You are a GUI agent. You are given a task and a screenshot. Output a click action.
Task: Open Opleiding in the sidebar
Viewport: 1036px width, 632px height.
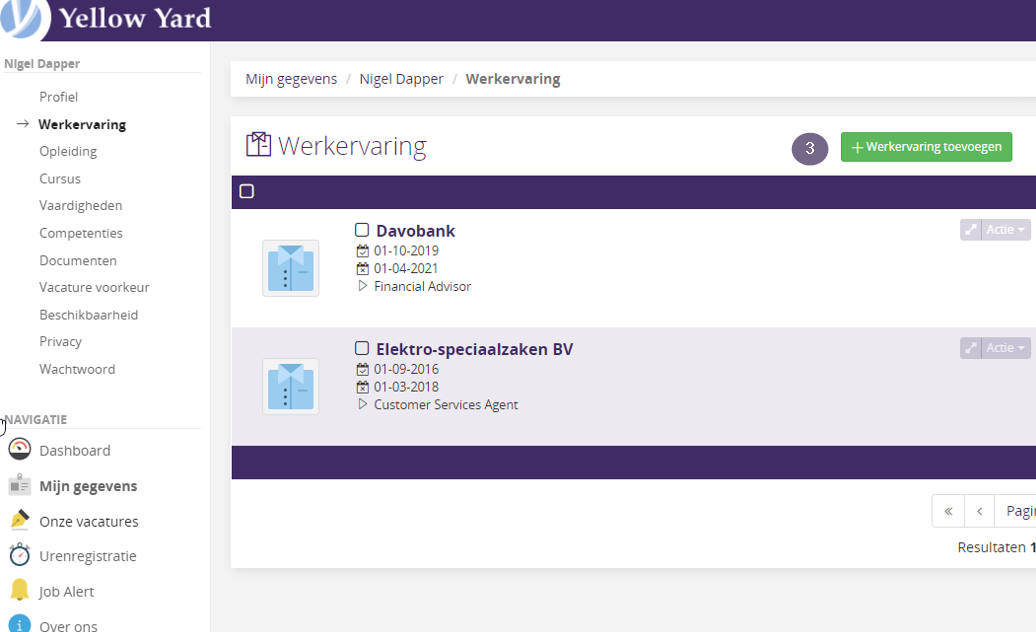68,151
